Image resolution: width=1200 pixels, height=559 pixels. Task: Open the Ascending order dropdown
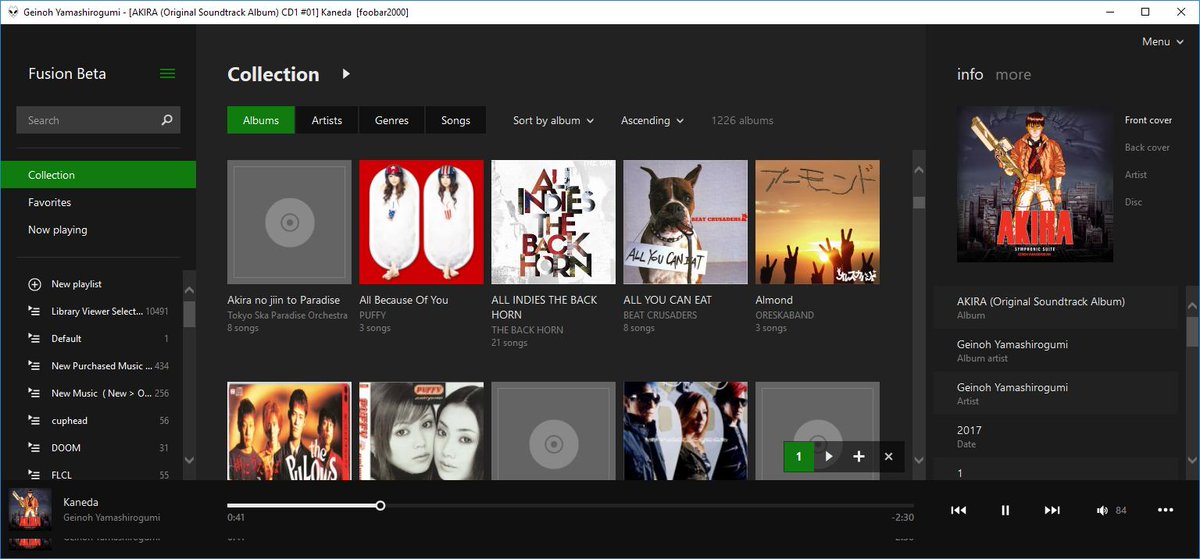[652, 120]
